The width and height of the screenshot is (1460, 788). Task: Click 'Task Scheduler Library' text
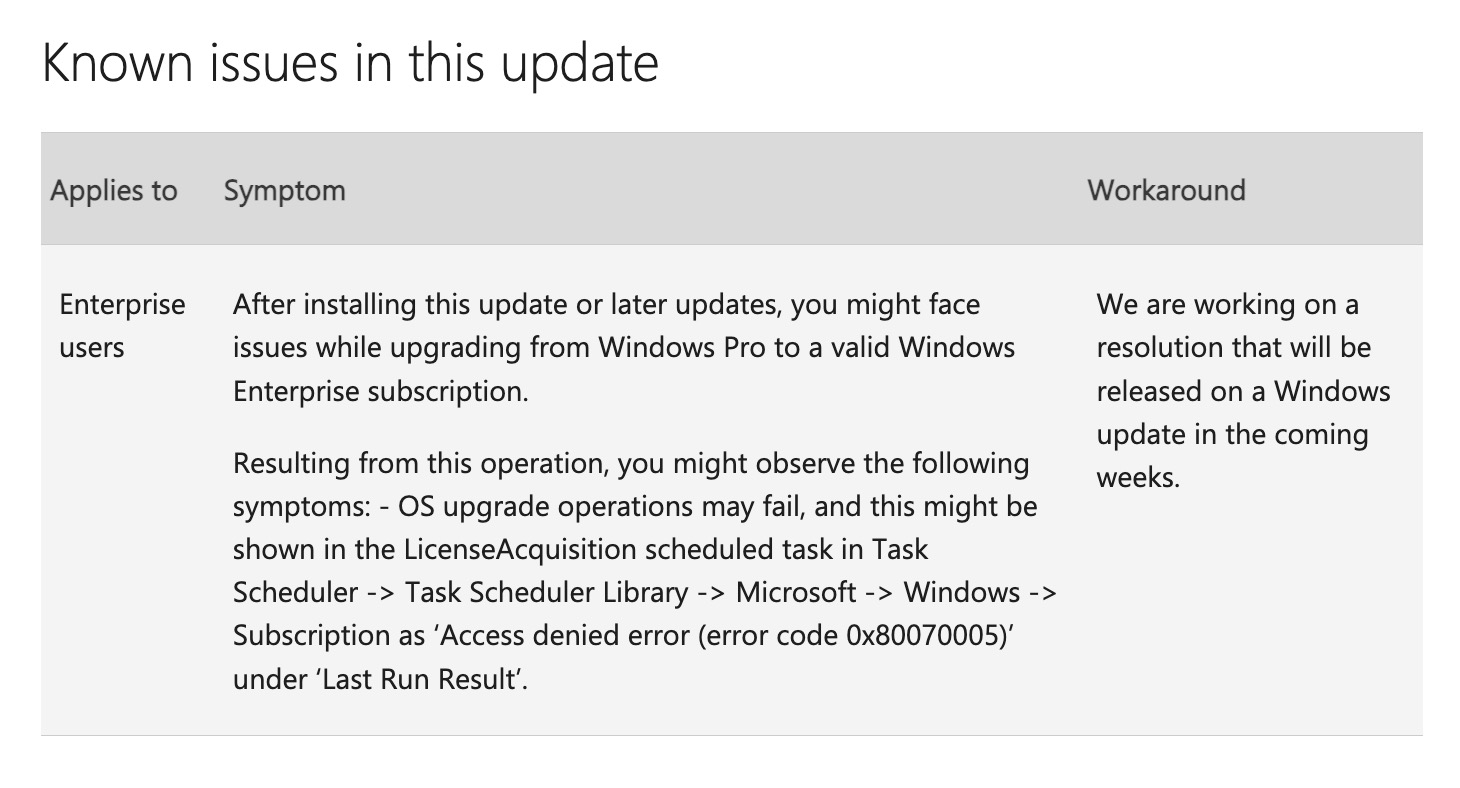pyautogui.click(x=546, y=592)
